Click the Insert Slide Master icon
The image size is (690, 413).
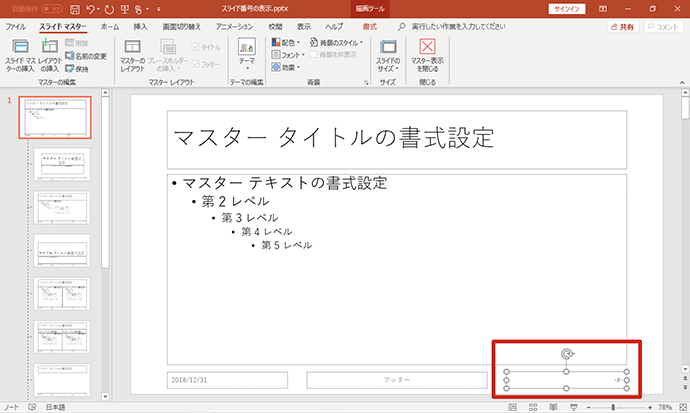click(x=20, y=47)
